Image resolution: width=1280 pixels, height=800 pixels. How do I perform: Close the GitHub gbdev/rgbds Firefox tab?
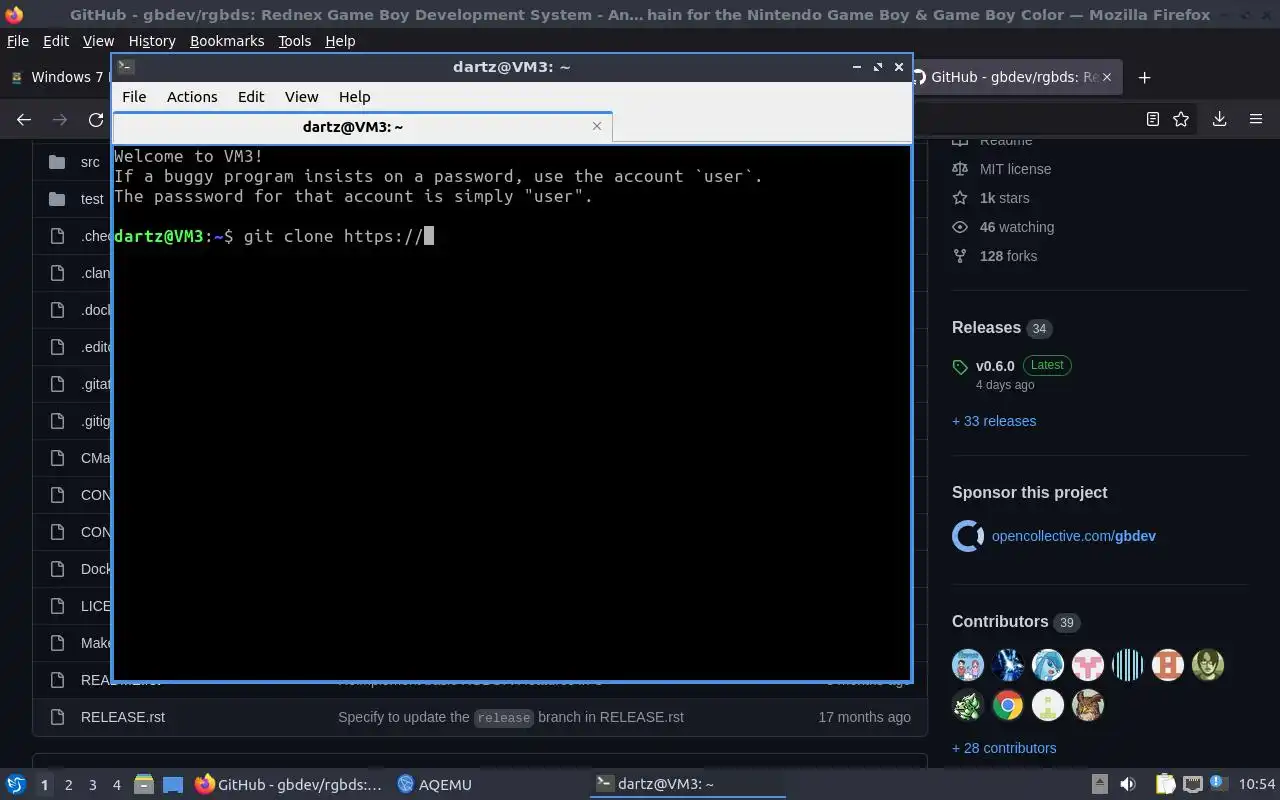(1107, 77)
